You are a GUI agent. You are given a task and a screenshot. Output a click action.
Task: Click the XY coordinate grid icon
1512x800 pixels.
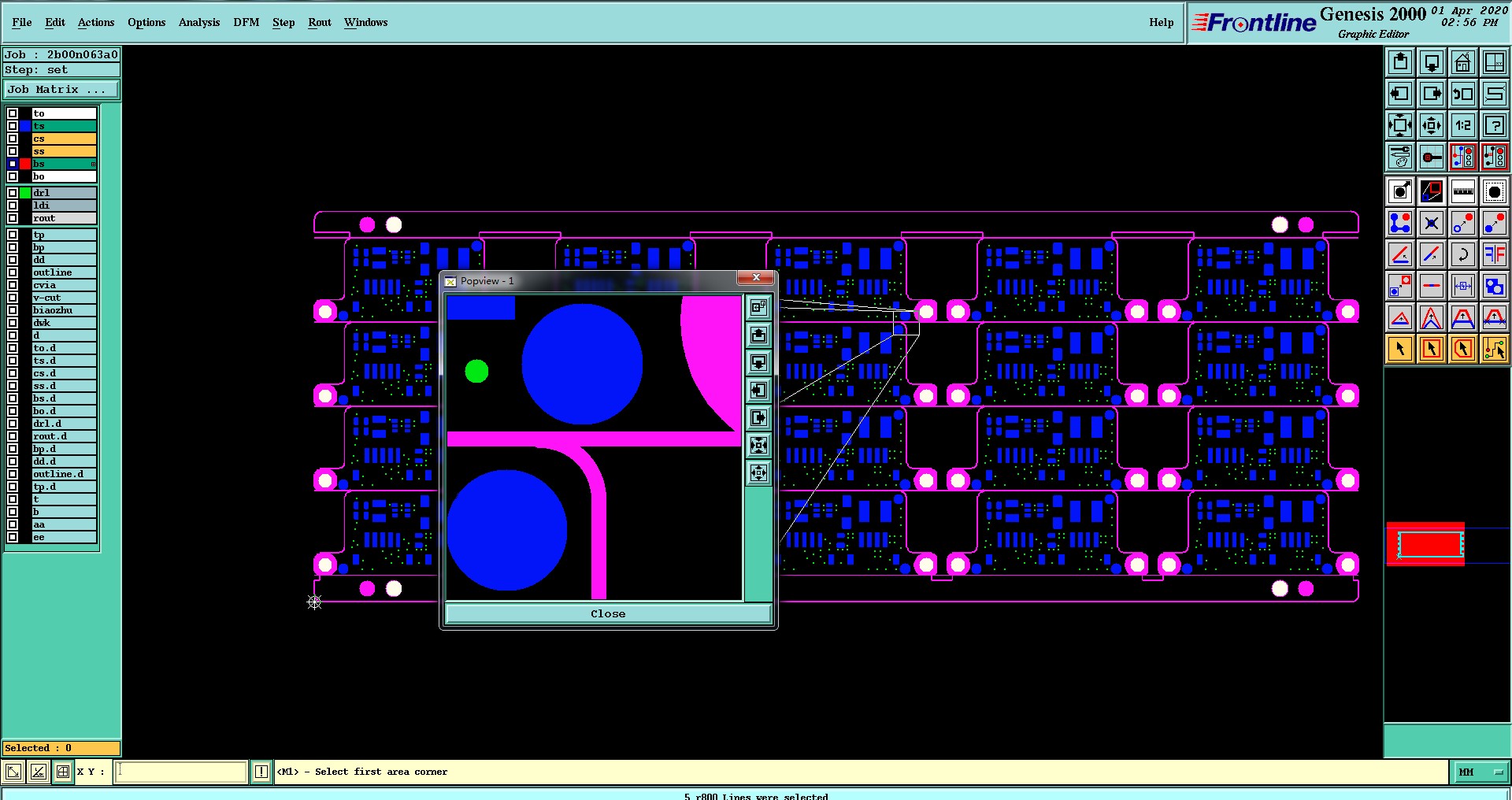click(x=1495, y=62)
